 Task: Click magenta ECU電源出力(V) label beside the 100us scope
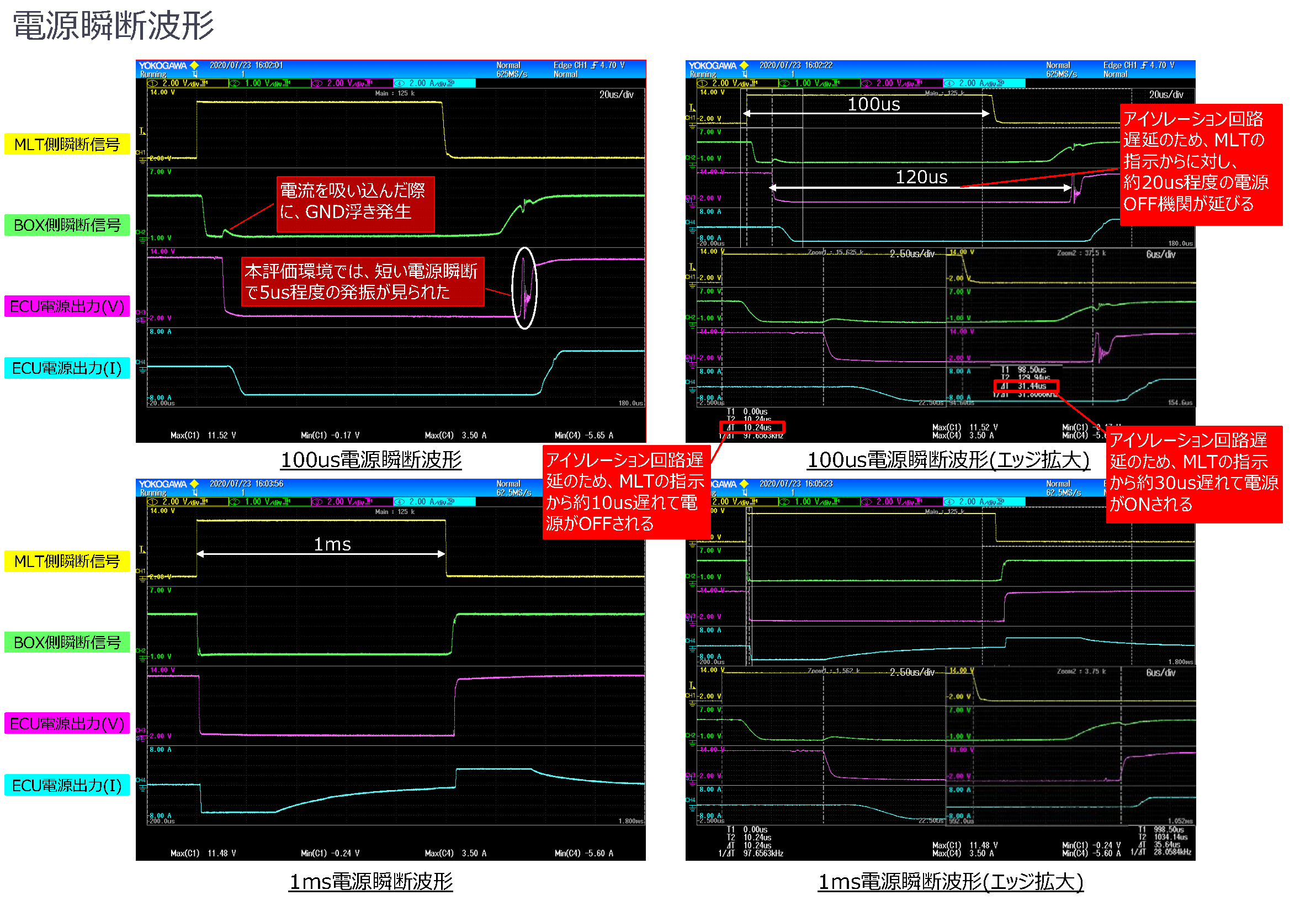[67, 306]
